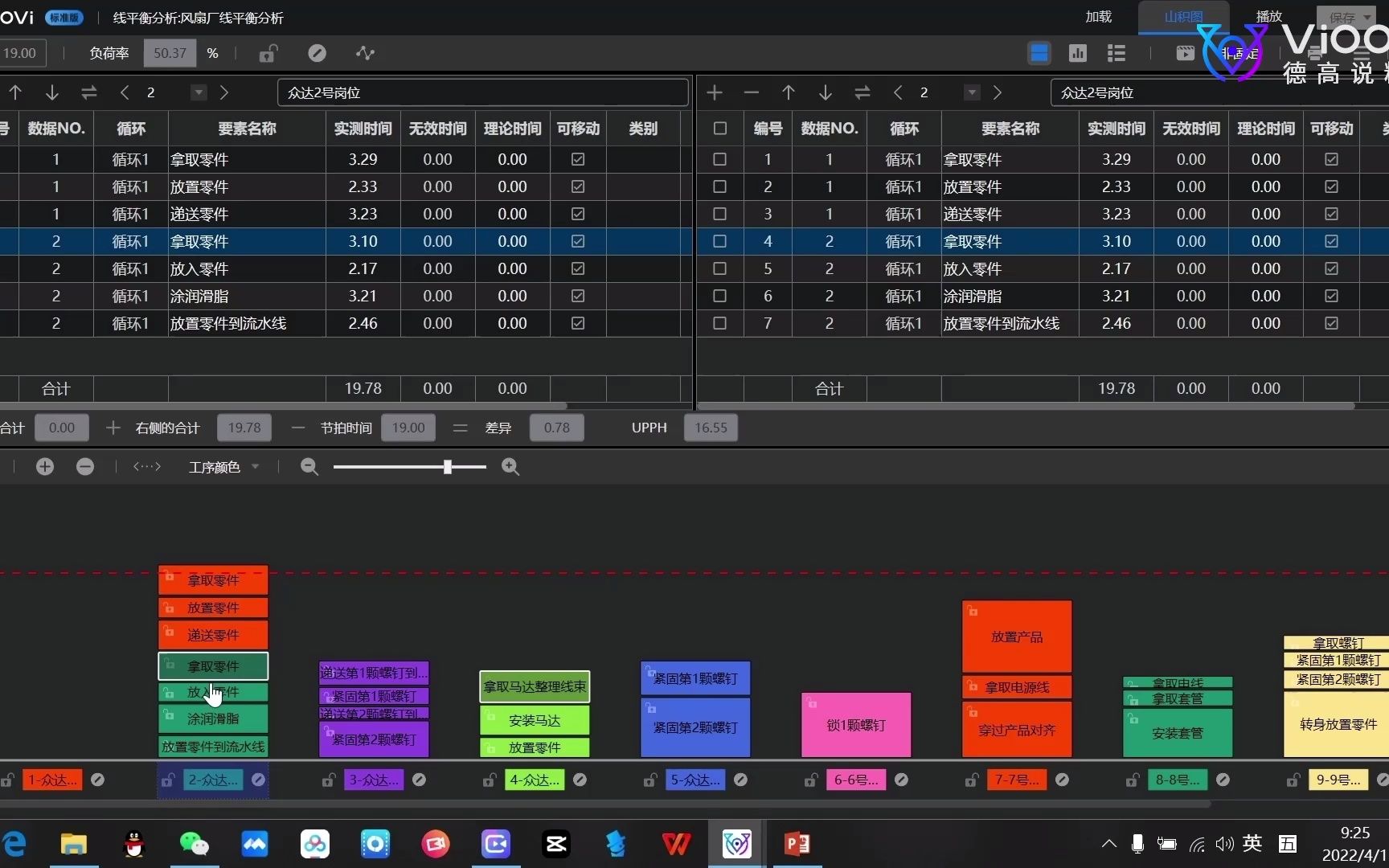Sort by the 实测时间 column header in left table

363,129
